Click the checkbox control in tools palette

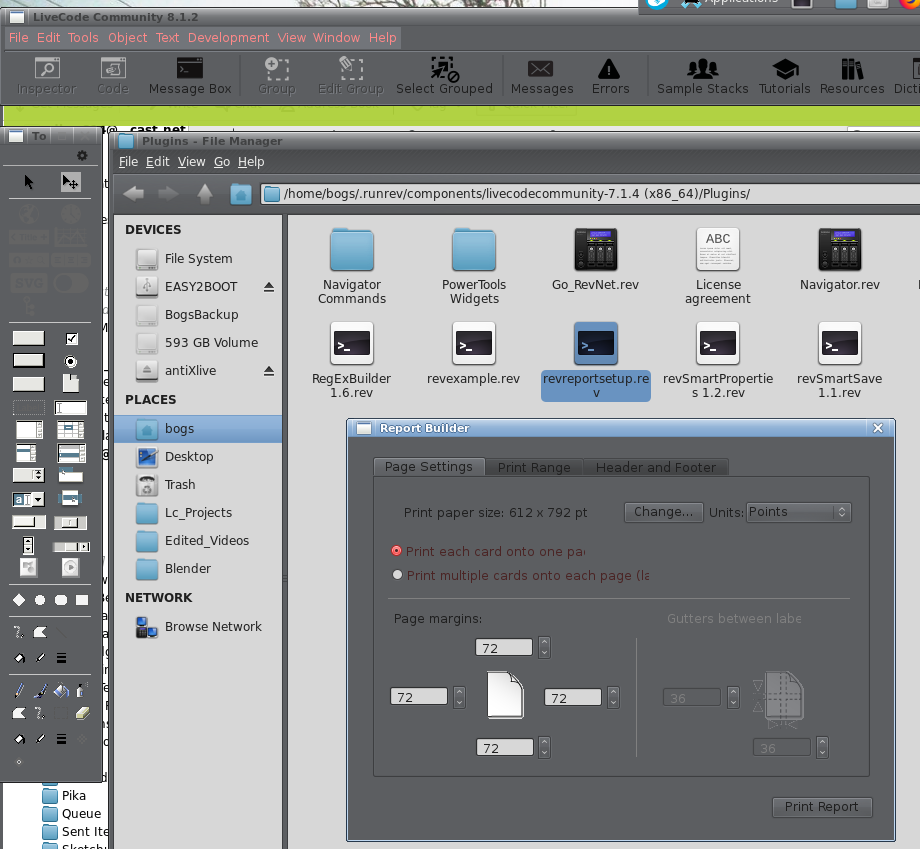pos(71,339)
